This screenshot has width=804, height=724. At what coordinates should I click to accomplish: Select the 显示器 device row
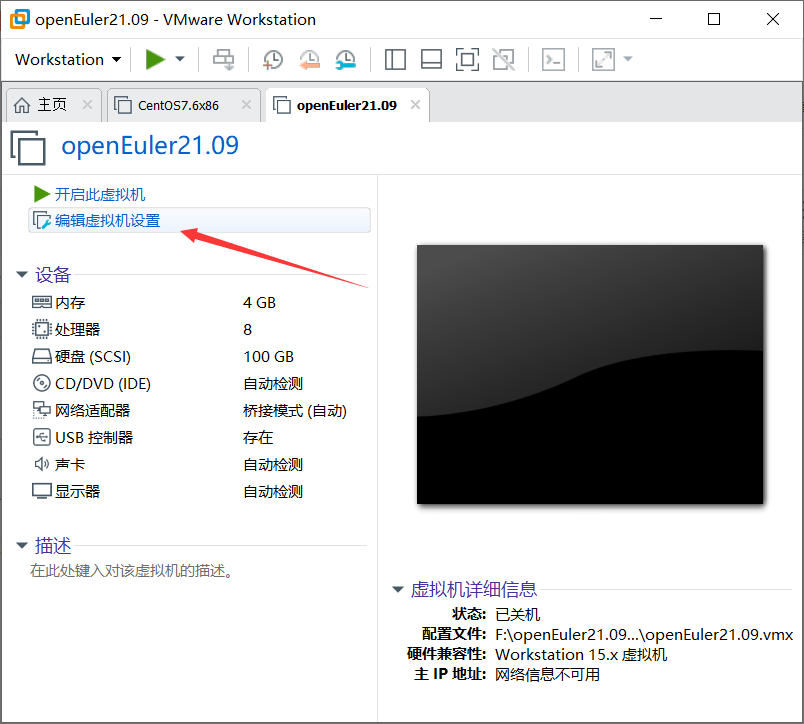(199, 492)
